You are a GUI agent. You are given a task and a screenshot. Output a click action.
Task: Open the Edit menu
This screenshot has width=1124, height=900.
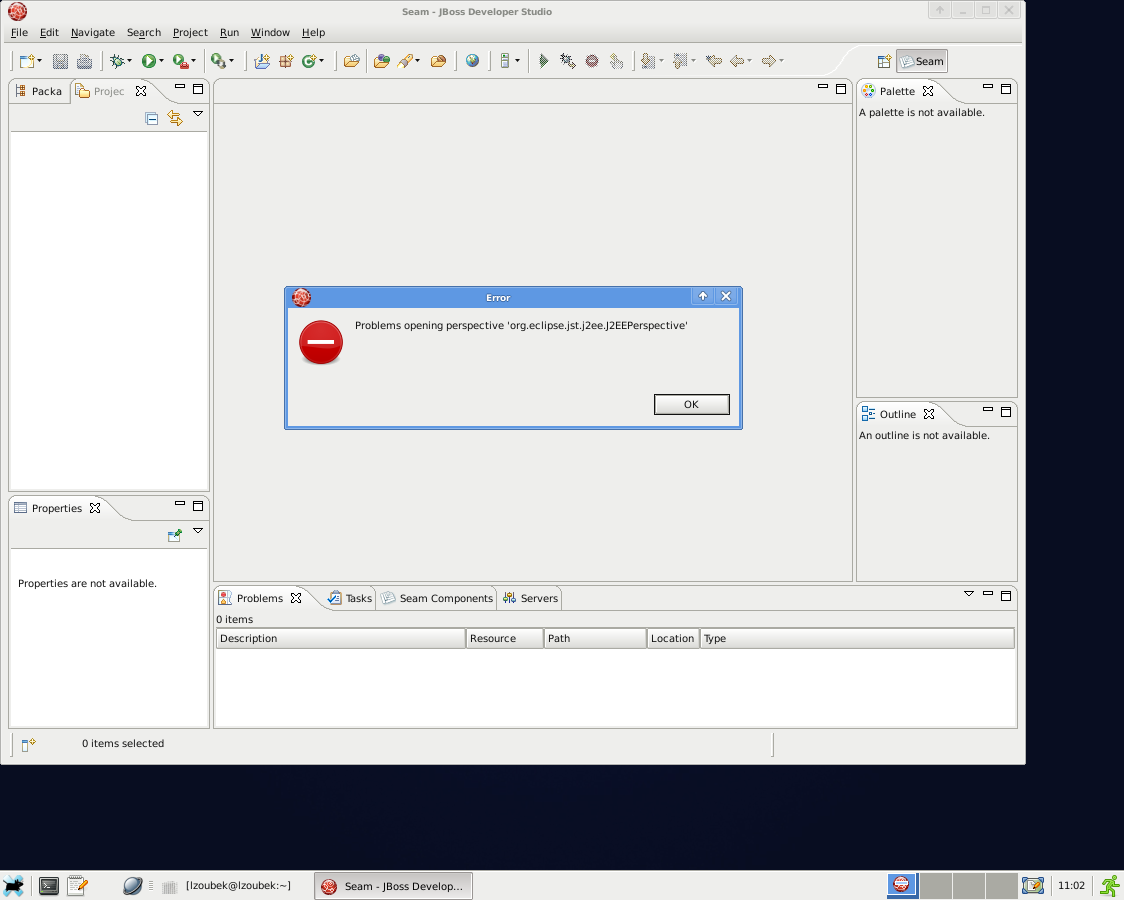pyautogui.click(x=49, y=32)
